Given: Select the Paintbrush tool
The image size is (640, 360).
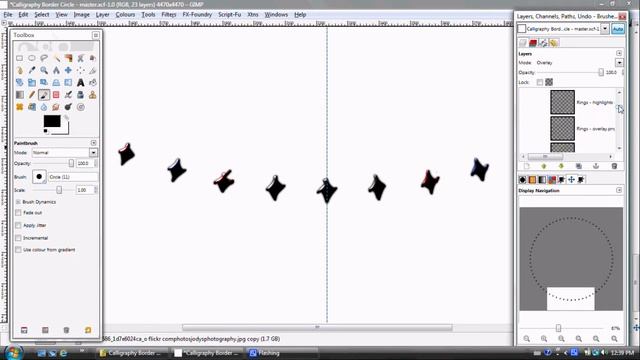Looking at the screenshot, I should click(44, 95).
